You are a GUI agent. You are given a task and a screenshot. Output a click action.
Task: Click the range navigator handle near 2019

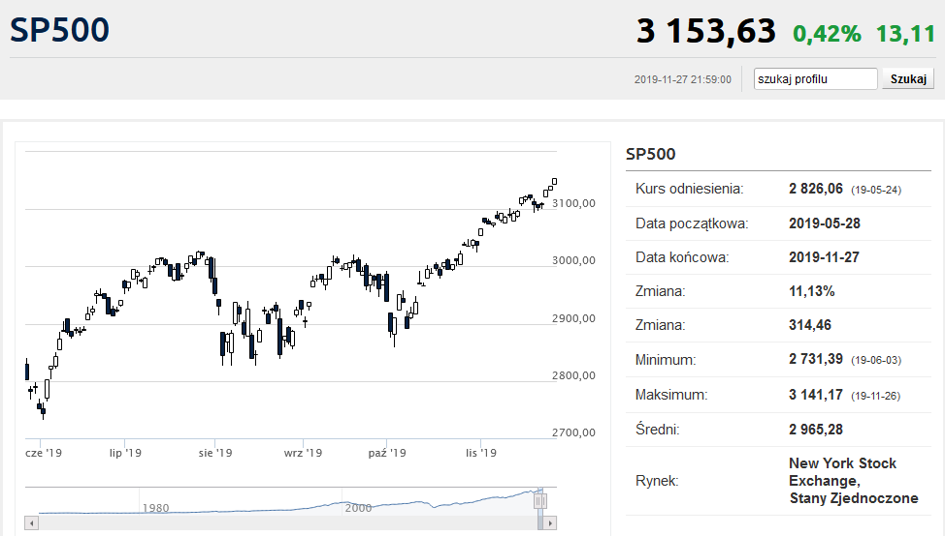pos(540,500)
